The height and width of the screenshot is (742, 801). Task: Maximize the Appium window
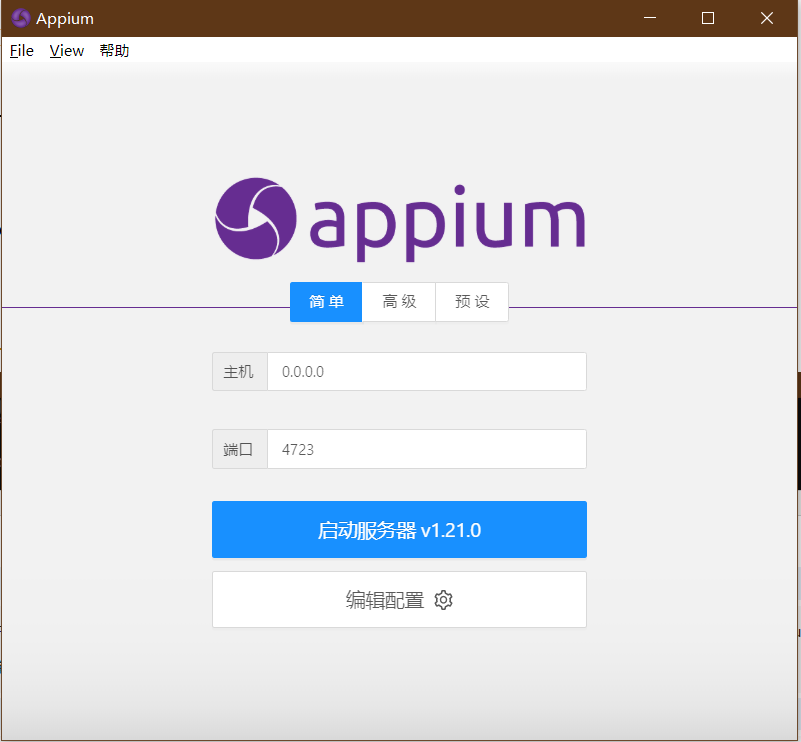click(x=708, y=18)
